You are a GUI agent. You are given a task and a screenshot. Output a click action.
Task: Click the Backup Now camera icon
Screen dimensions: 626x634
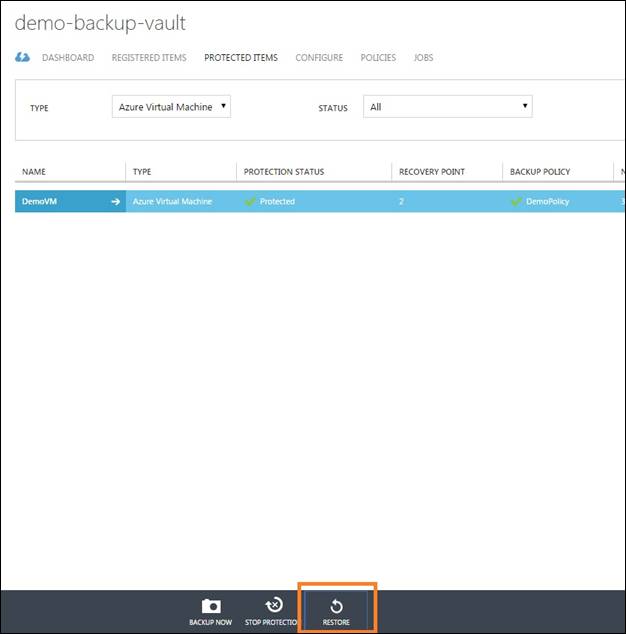pyautogui.click(x=211, y=606)
